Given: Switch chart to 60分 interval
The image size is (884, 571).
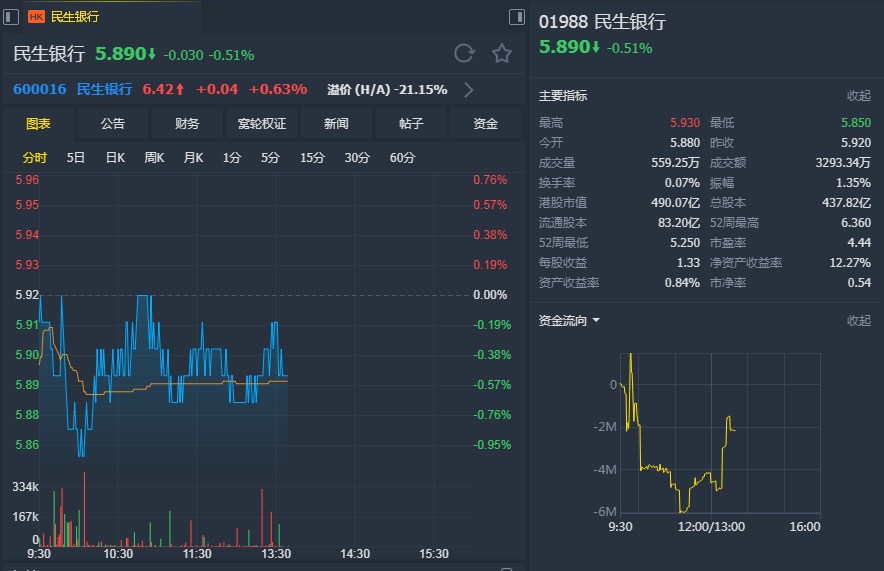Looking at the screenshot, I should tap(402, 158).
